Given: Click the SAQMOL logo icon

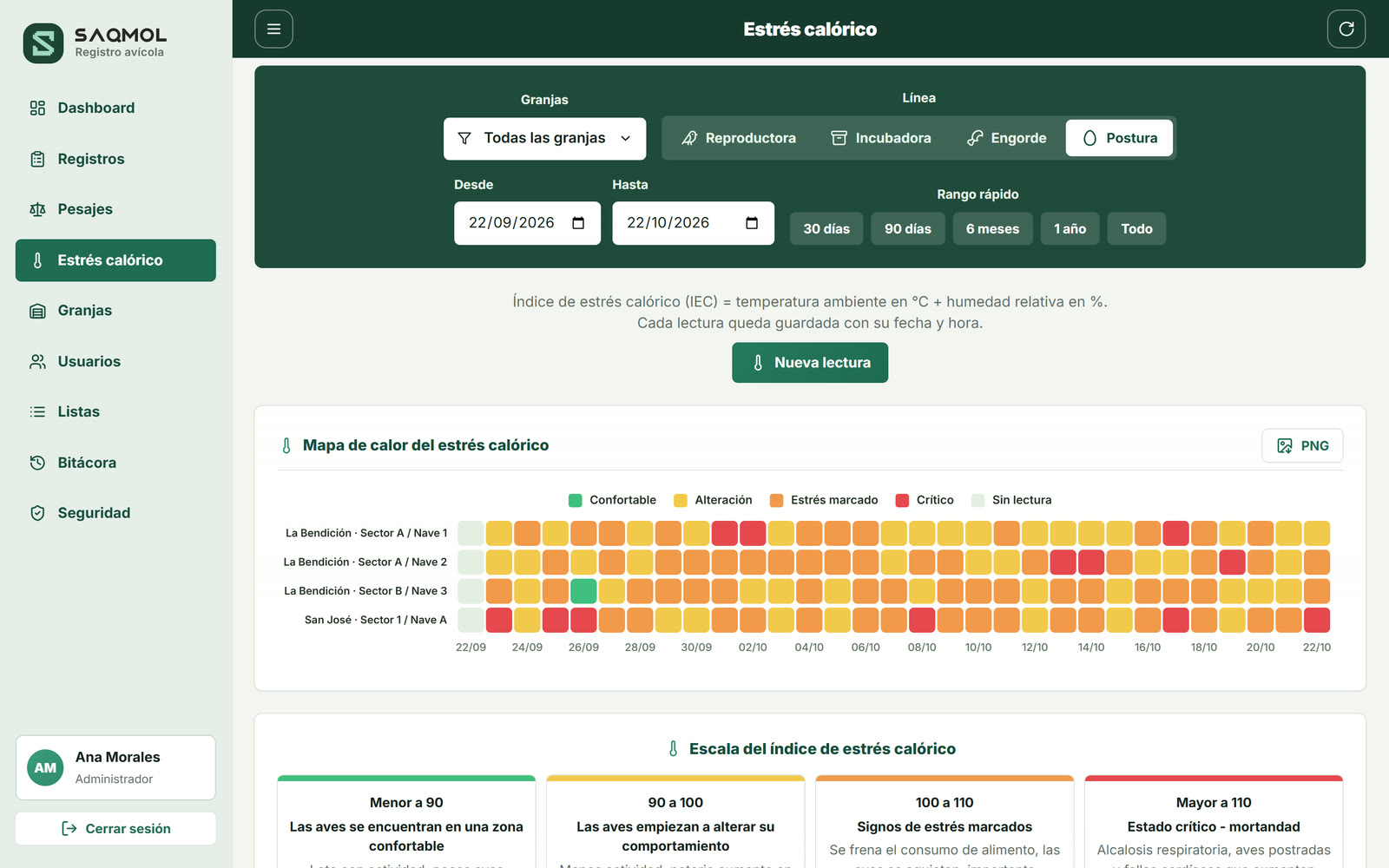Looking at the screenshot, I should 43,43.
